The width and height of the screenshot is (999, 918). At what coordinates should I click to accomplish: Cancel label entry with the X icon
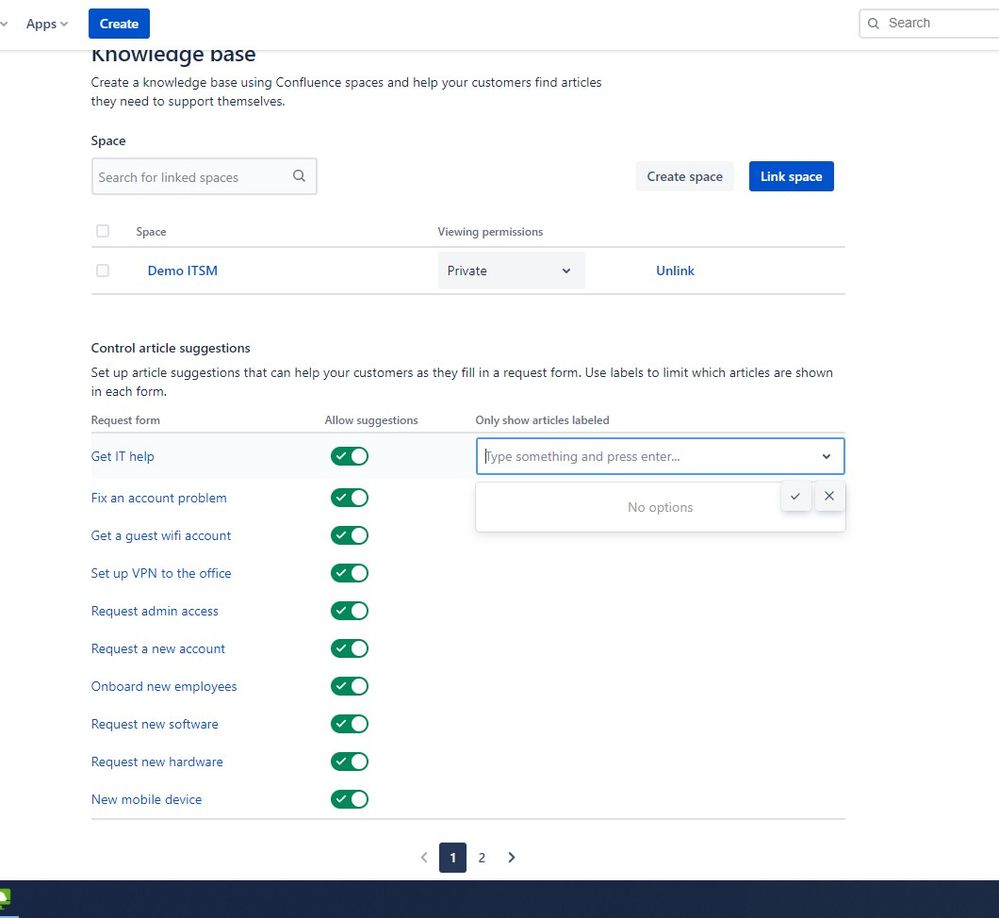point(829,496)
